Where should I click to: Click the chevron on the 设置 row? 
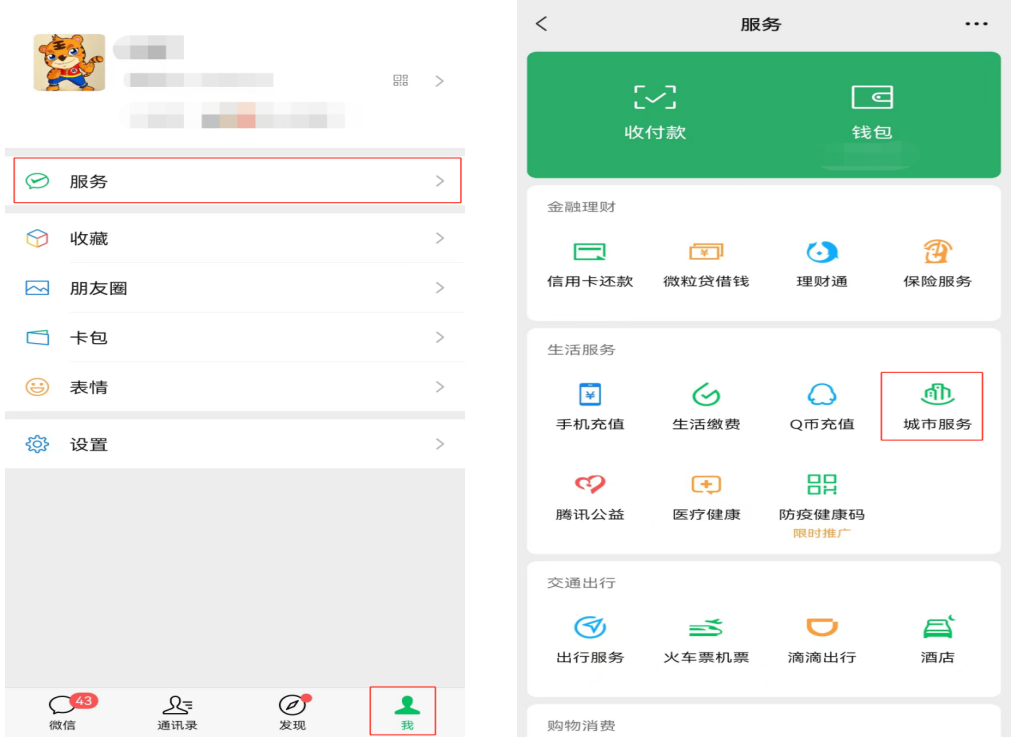440,443
